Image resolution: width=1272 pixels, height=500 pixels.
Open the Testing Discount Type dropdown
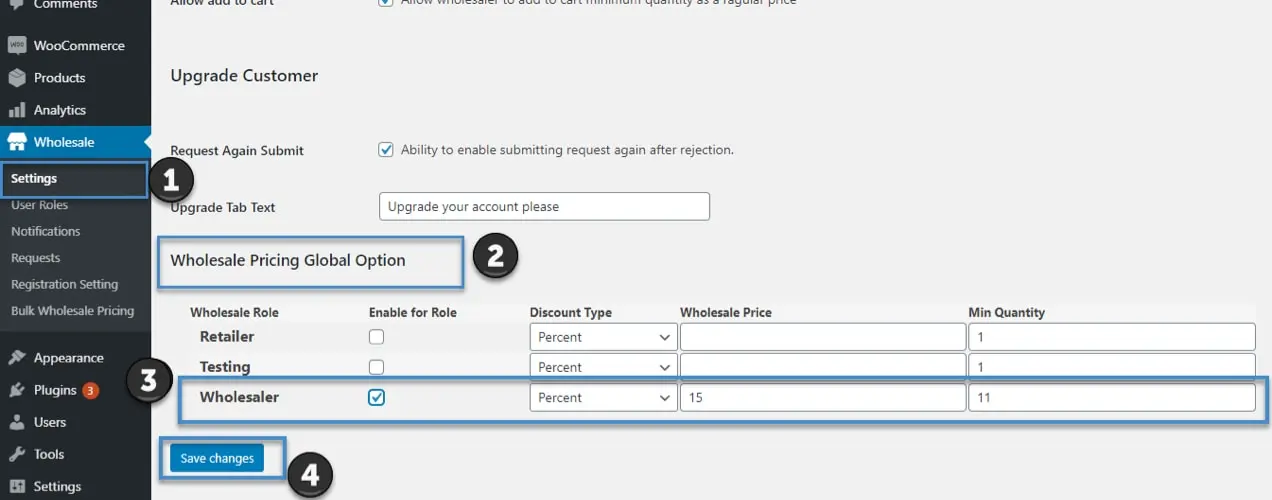click(x=603, y=367)
